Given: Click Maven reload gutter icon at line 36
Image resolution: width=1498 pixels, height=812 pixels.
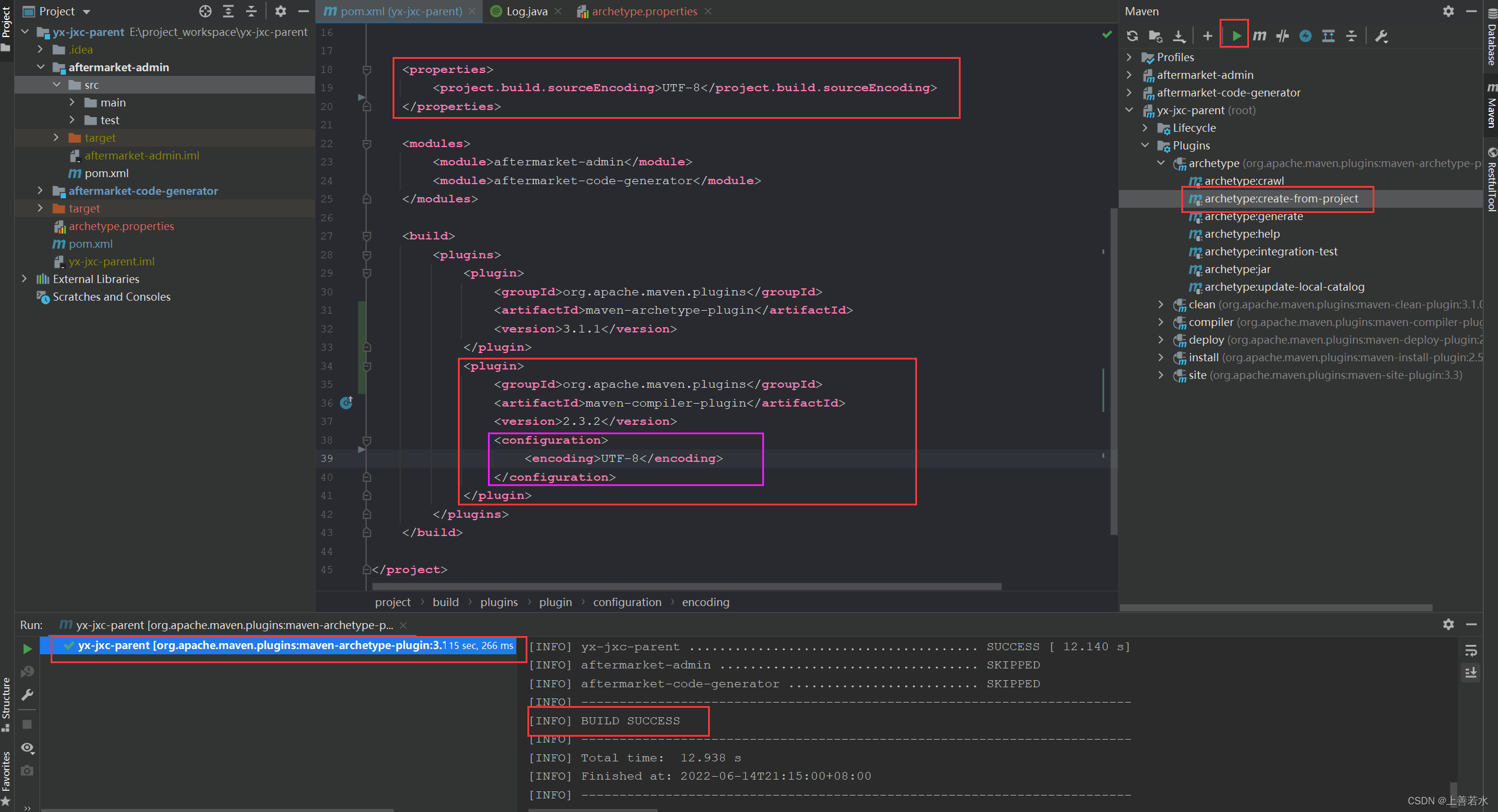Looking at the screenshot, I should [347, 402].
